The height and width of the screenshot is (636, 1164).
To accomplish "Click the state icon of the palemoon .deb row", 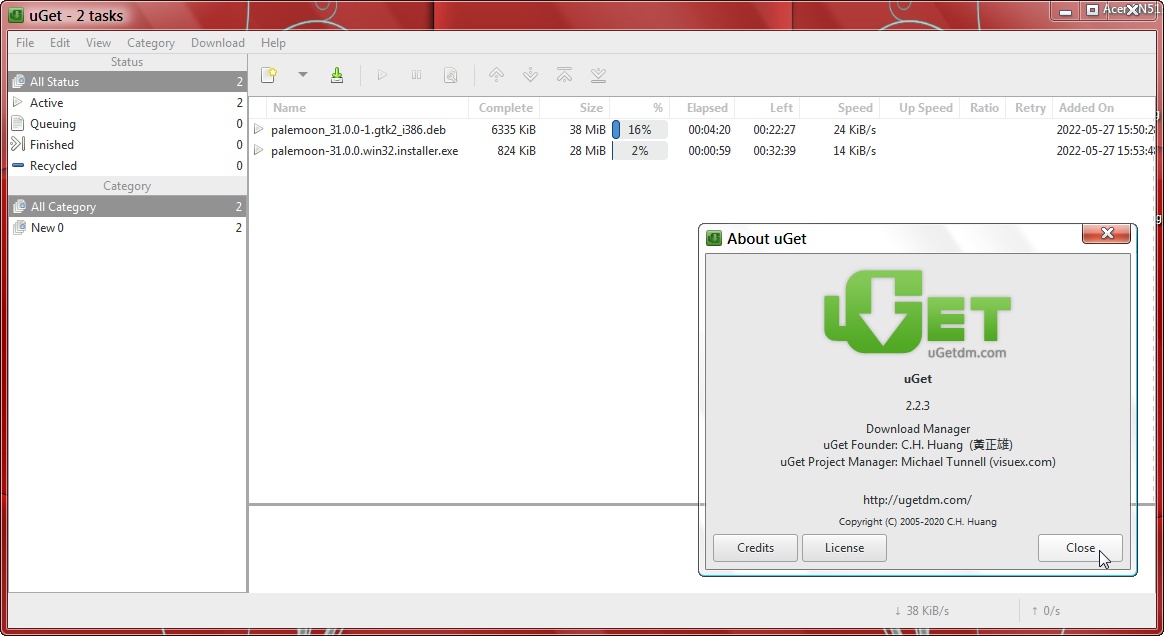I will (258, 129).
